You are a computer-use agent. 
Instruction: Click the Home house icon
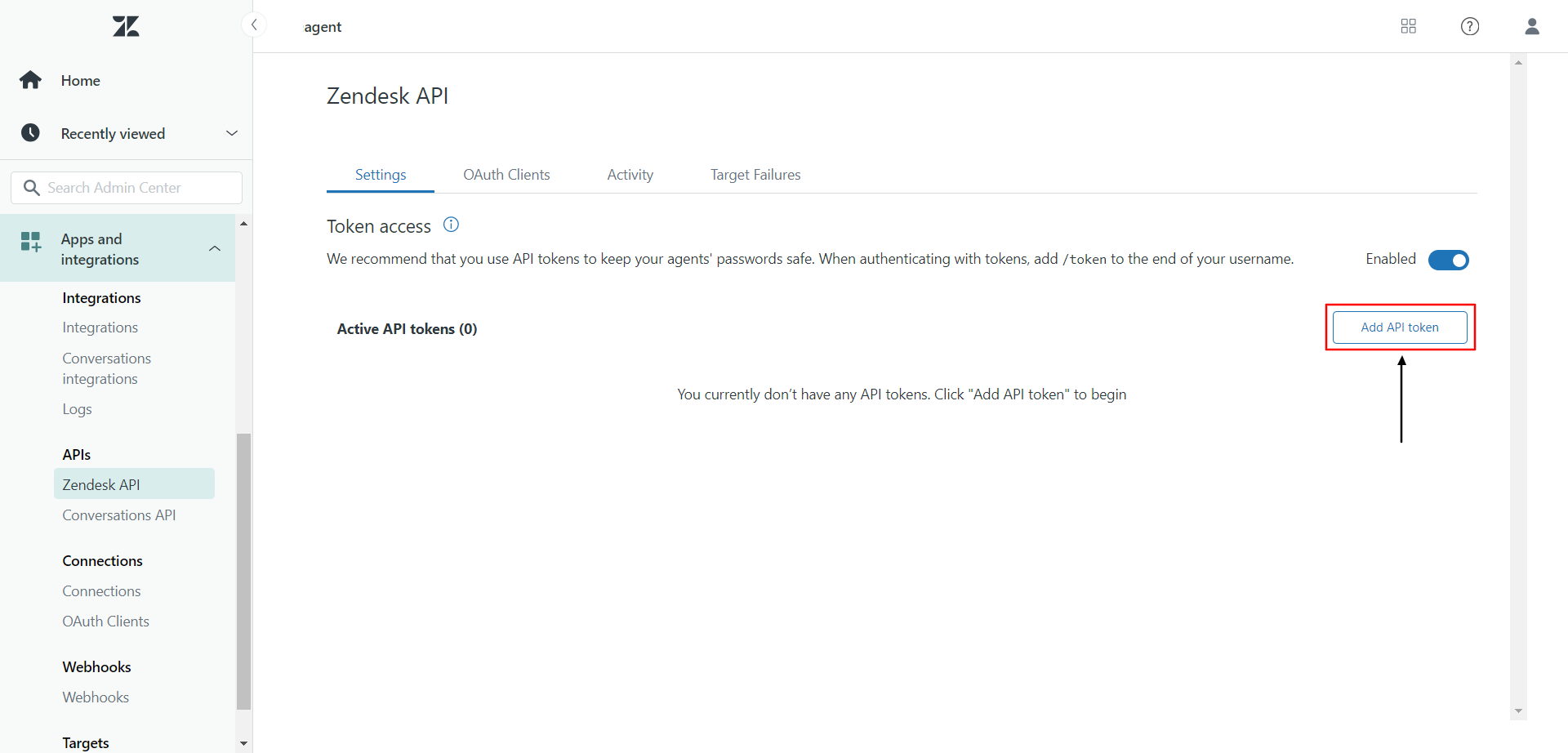click(x=31, y=80)
